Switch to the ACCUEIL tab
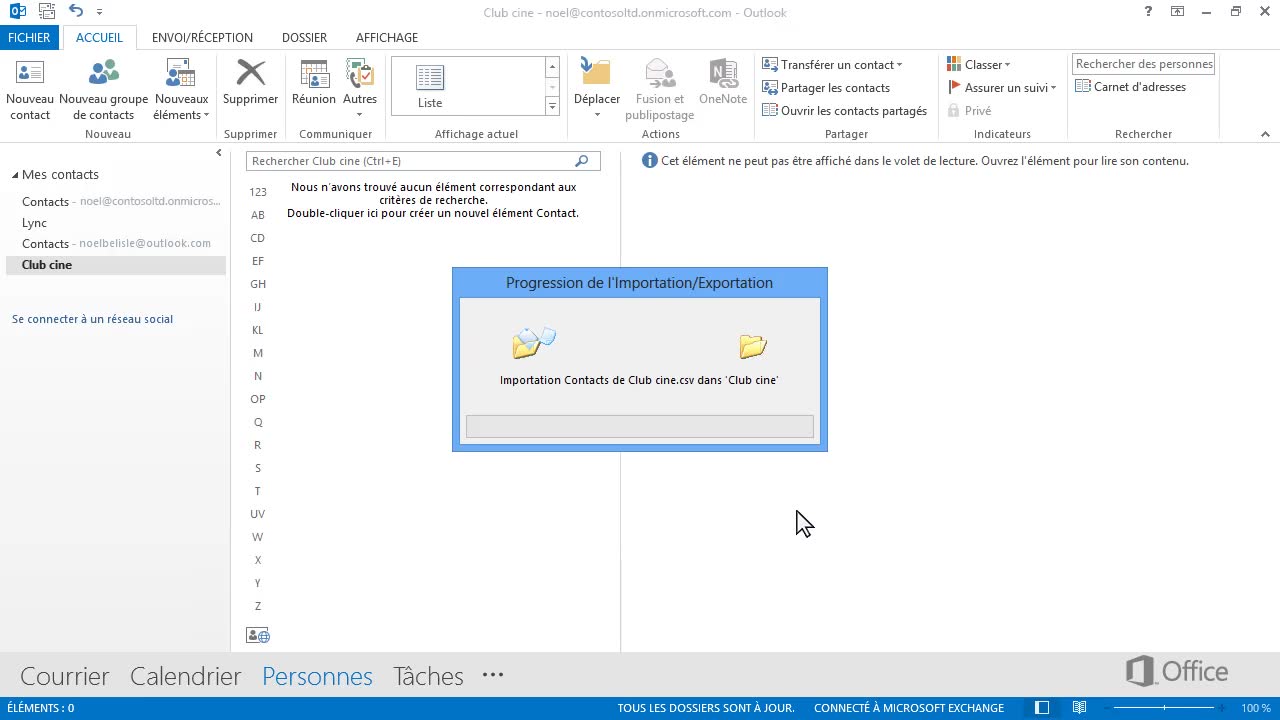This screenshot has height=720, width=1280. click(99, 37)
